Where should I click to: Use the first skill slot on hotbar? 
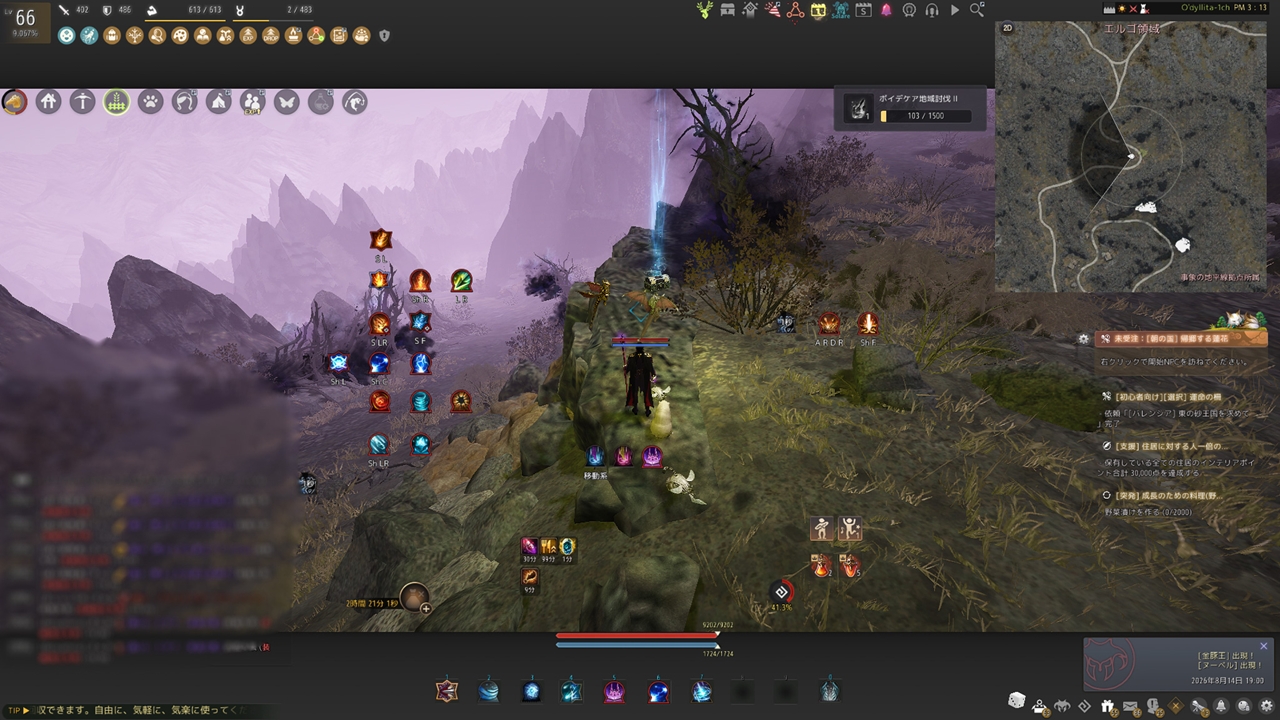coord(446,690)
